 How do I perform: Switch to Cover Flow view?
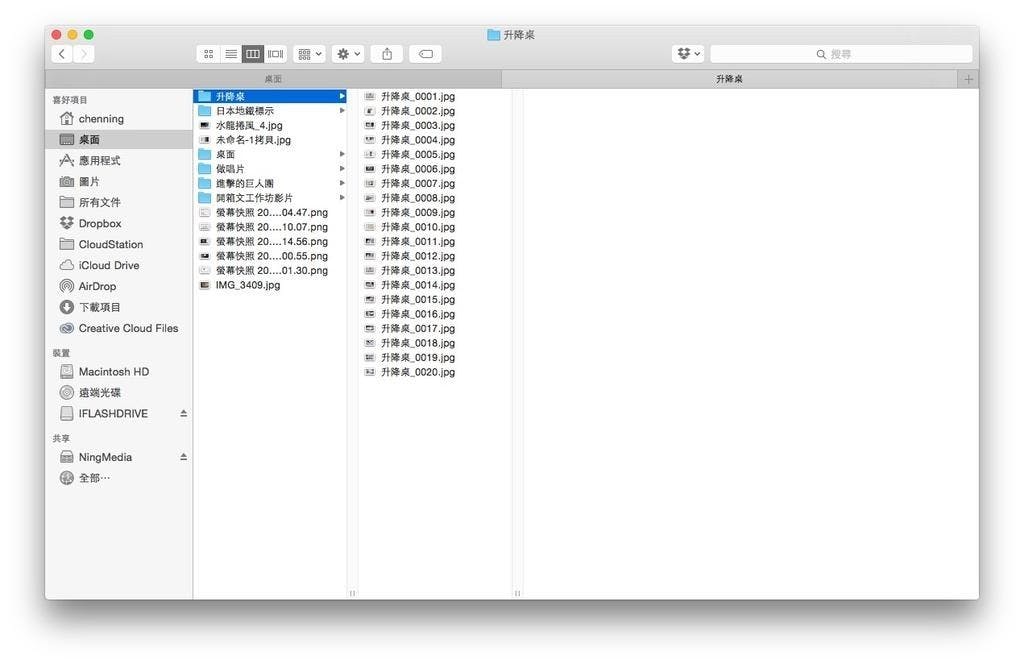pyautogui.click(x=275, y=54)
